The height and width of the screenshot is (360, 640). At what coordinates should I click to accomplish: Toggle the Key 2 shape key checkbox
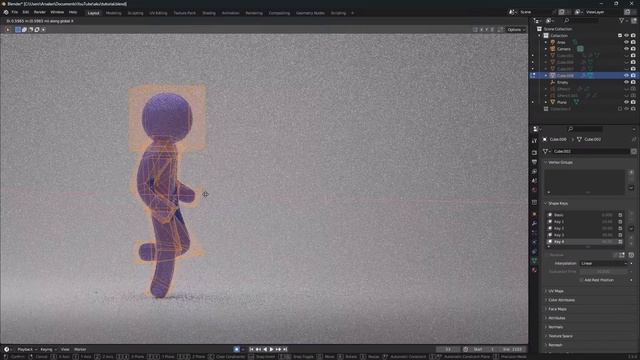[620, 228]
